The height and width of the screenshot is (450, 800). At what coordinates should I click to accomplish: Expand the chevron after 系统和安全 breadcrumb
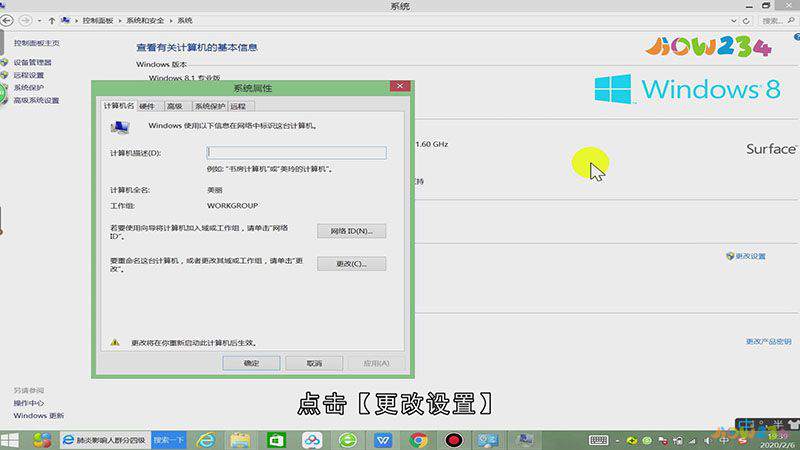coord(171,21)
